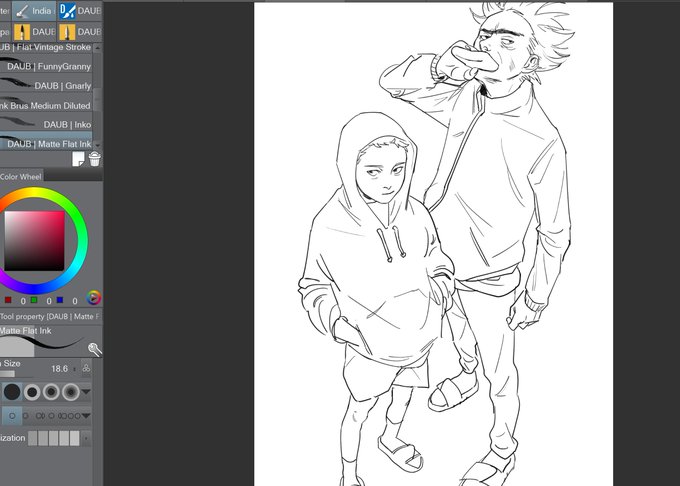The image size is (680, 486).
Task: Select the India ink sub tool group tab
Action: click(34, 11)
